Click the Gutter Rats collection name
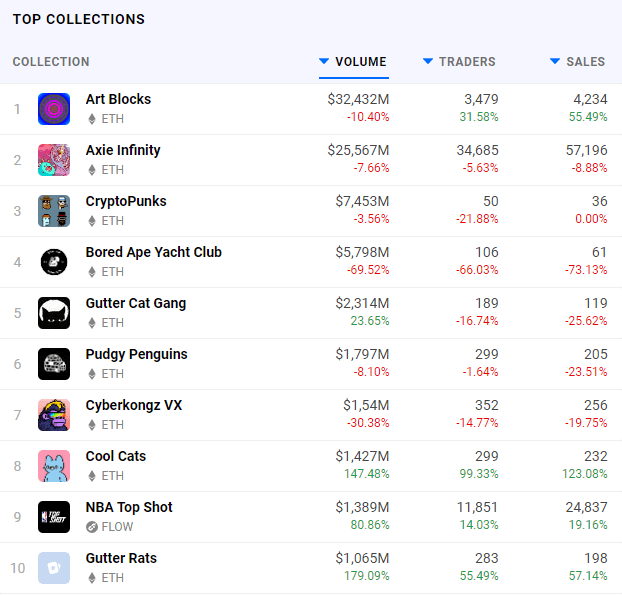The height and width of the screenshot is (595, 622). (121, 558)
